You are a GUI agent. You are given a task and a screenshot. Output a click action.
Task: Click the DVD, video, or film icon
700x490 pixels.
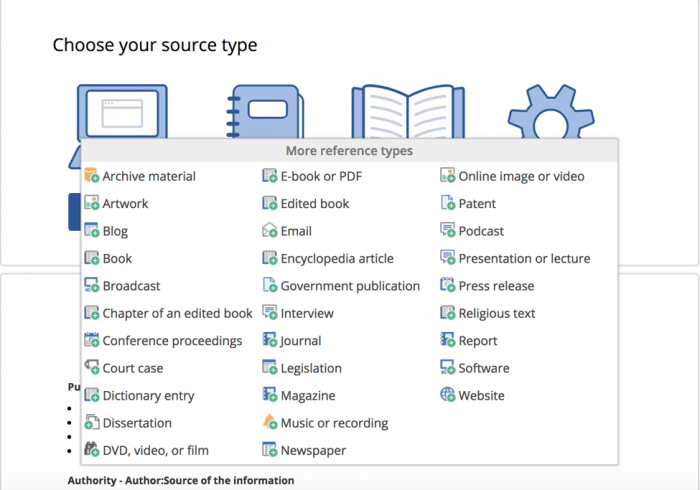click(x=92, y=451)
